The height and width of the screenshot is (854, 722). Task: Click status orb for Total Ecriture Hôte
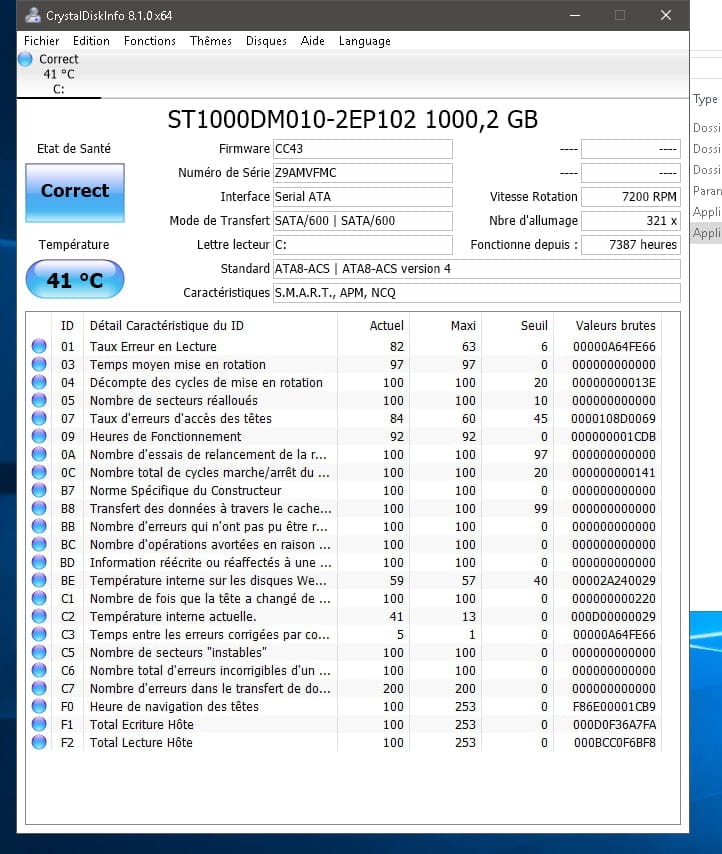tap(39, 724)
